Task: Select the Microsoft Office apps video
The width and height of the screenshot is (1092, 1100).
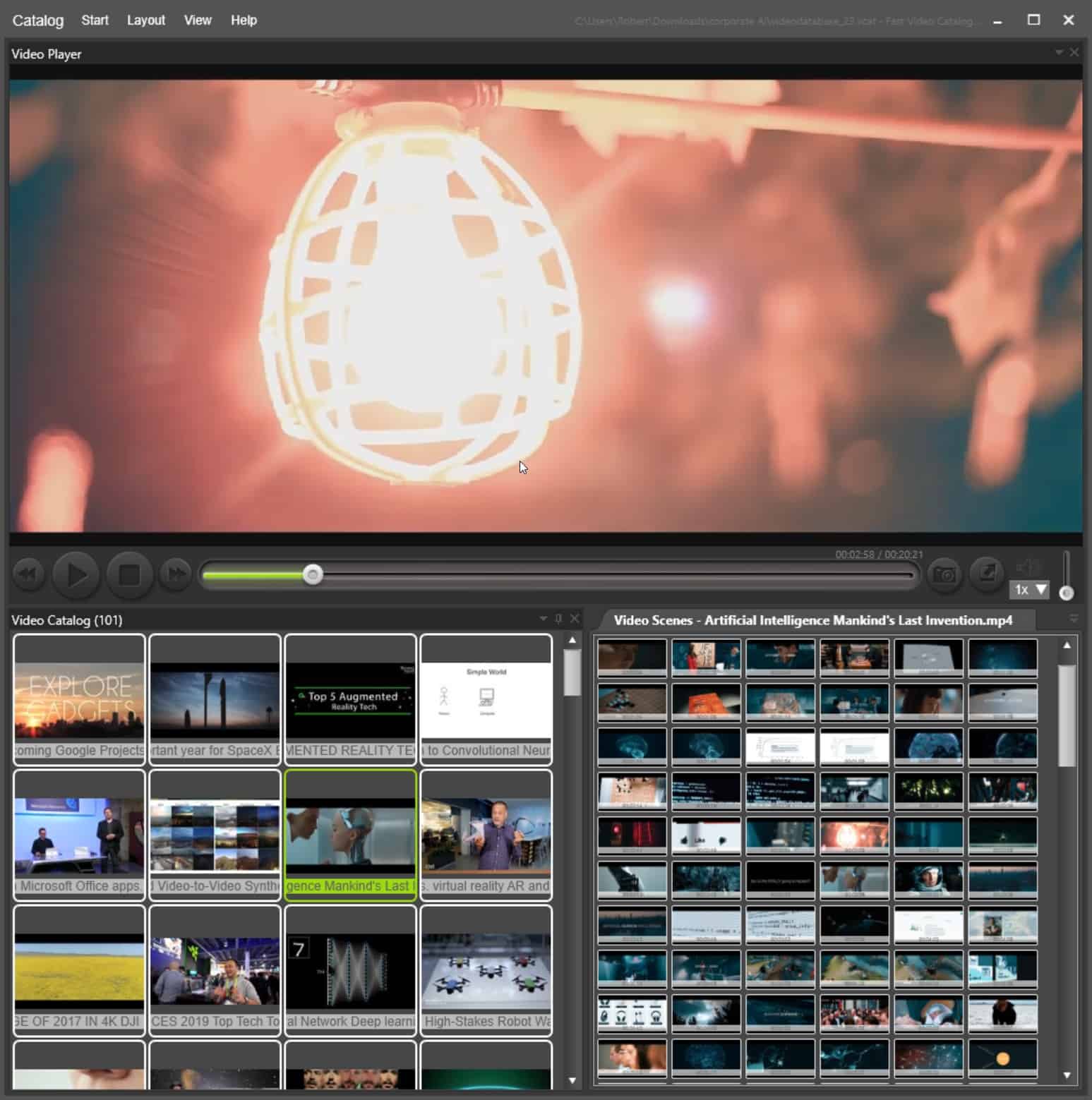Action: [79, 835]
